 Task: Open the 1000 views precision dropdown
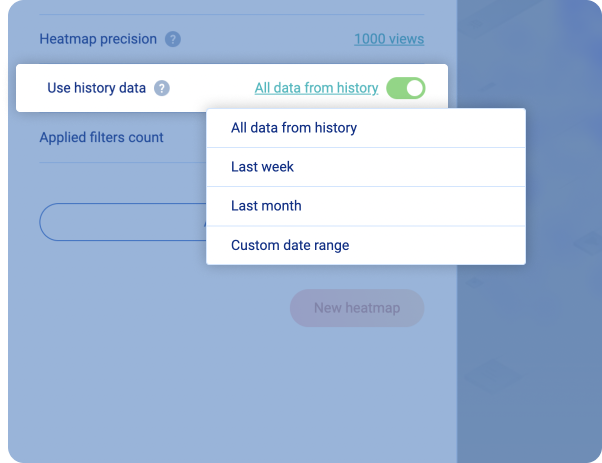click(x=389, y=39)
